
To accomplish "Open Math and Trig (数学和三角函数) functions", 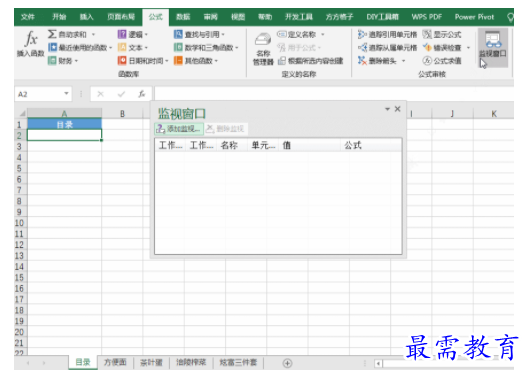I will point(206,48).
